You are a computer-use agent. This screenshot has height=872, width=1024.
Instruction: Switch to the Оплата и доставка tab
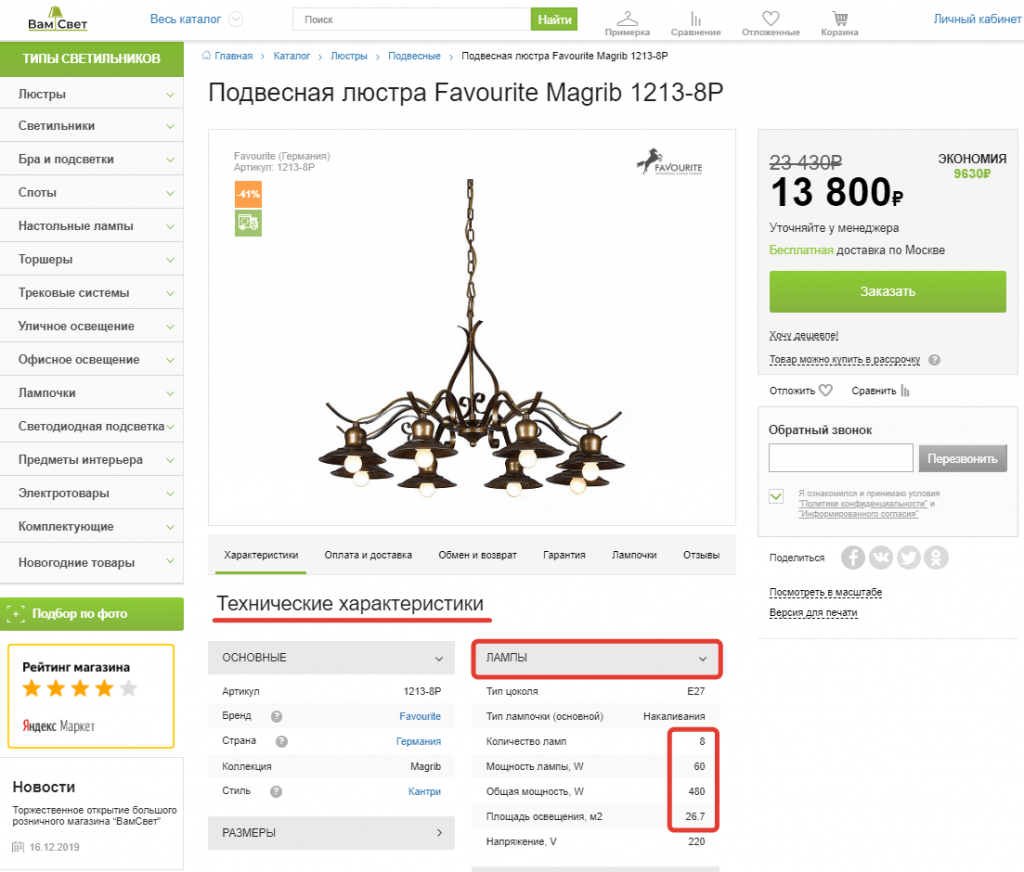click(368, 555)
